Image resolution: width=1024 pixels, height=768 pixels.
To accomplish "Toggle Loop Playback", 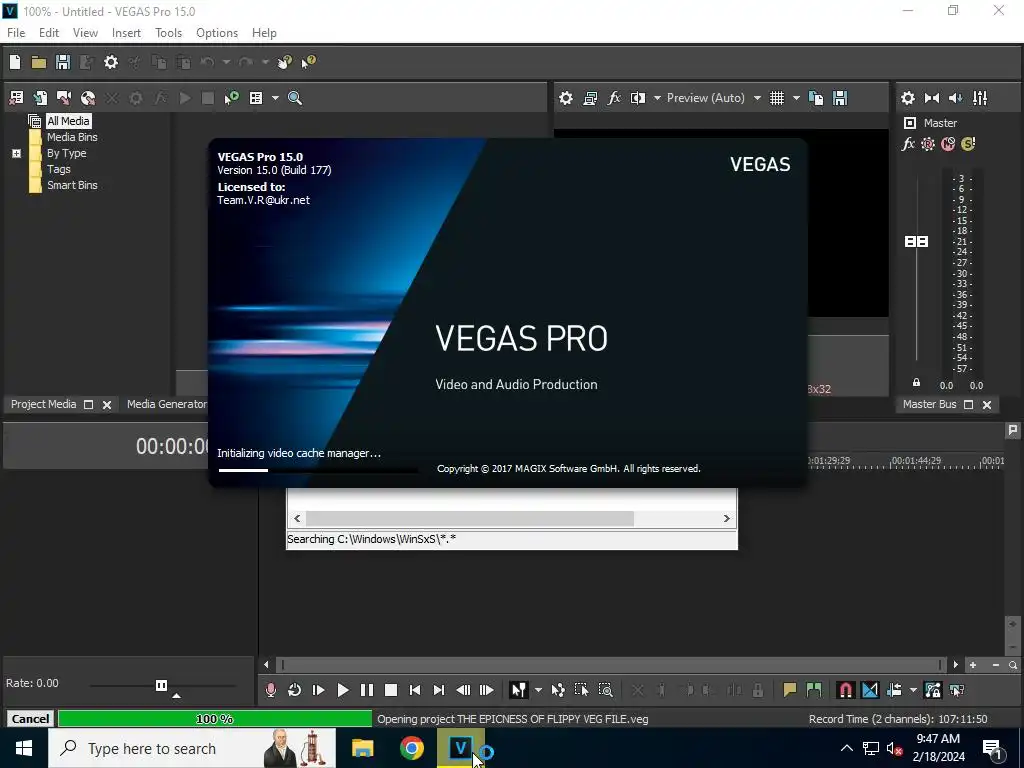I will tap(295, 690).
